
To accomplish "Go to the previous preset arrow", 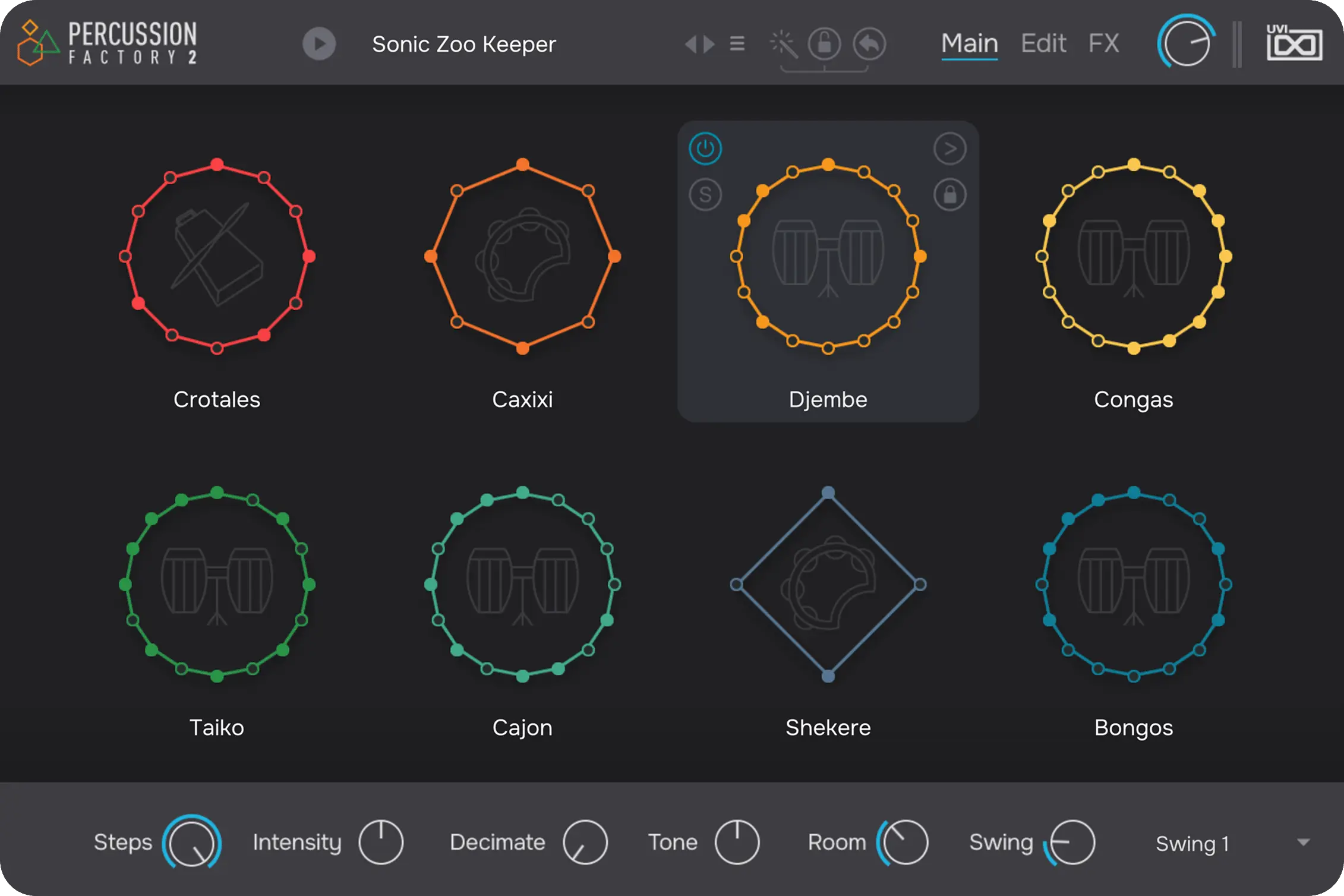I will pos(690,44).
